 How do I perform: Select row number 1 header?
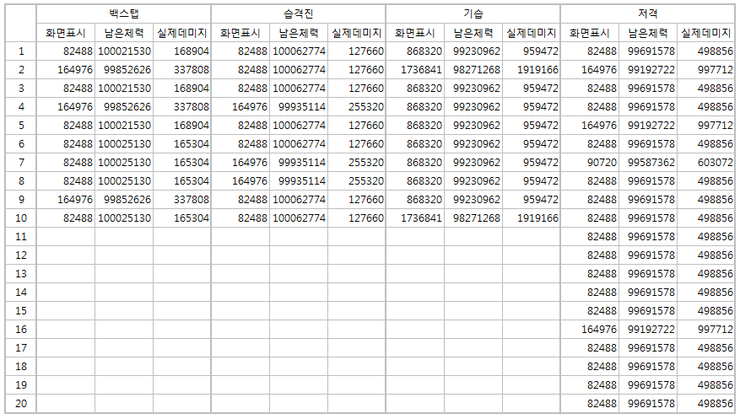point(21,50)
